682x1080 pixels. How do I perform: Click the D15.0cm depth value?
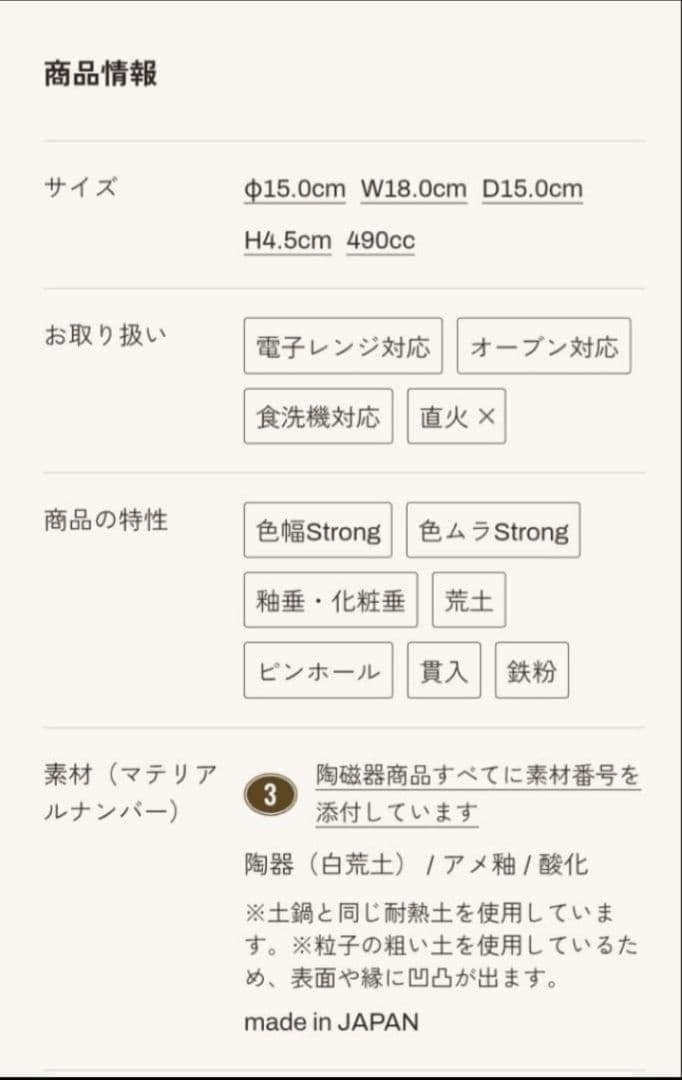pyautogui.click(x=532, y=189)
